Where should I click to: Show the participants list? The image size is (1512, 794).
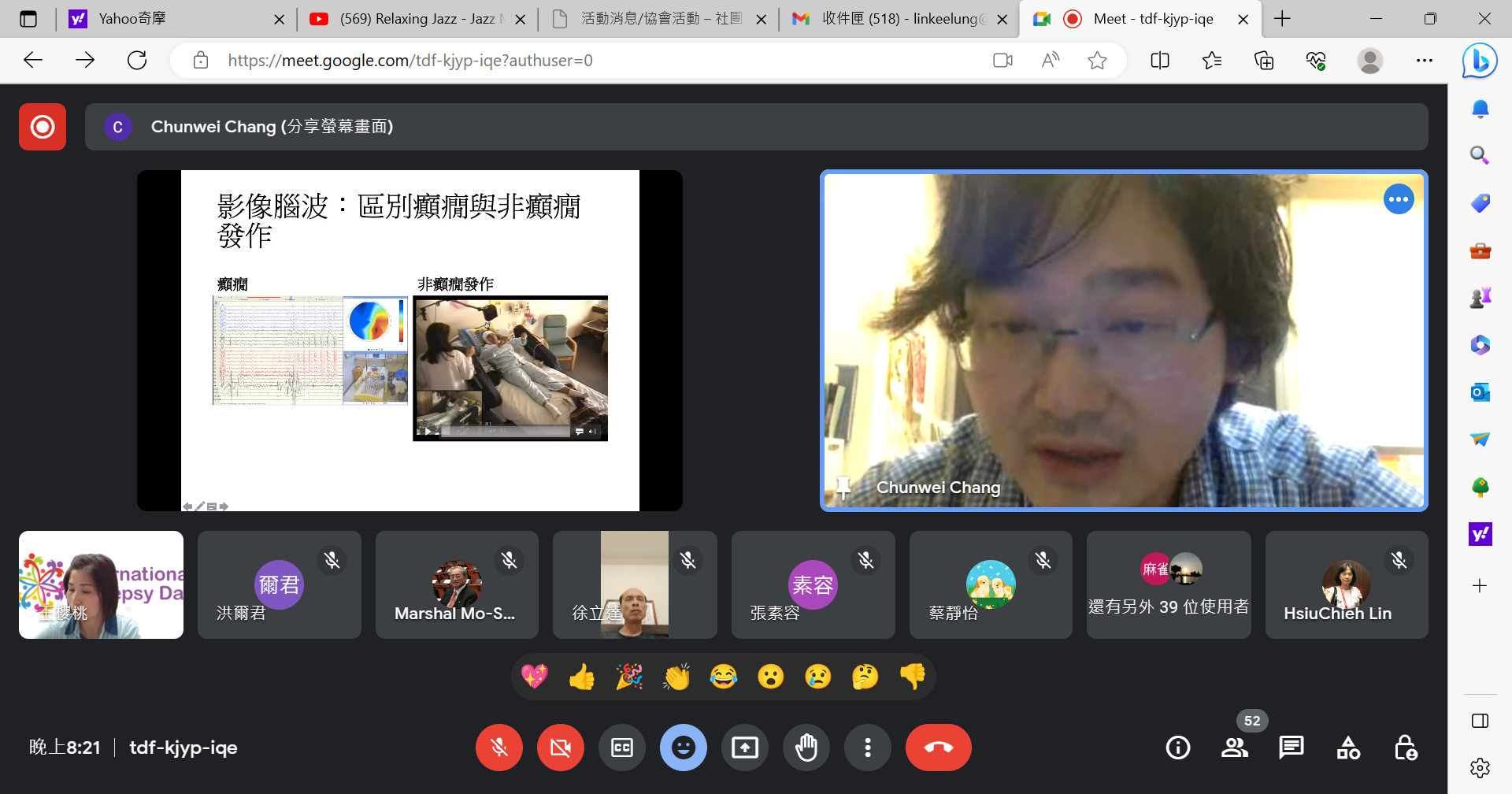click(x=1235, y=748)
